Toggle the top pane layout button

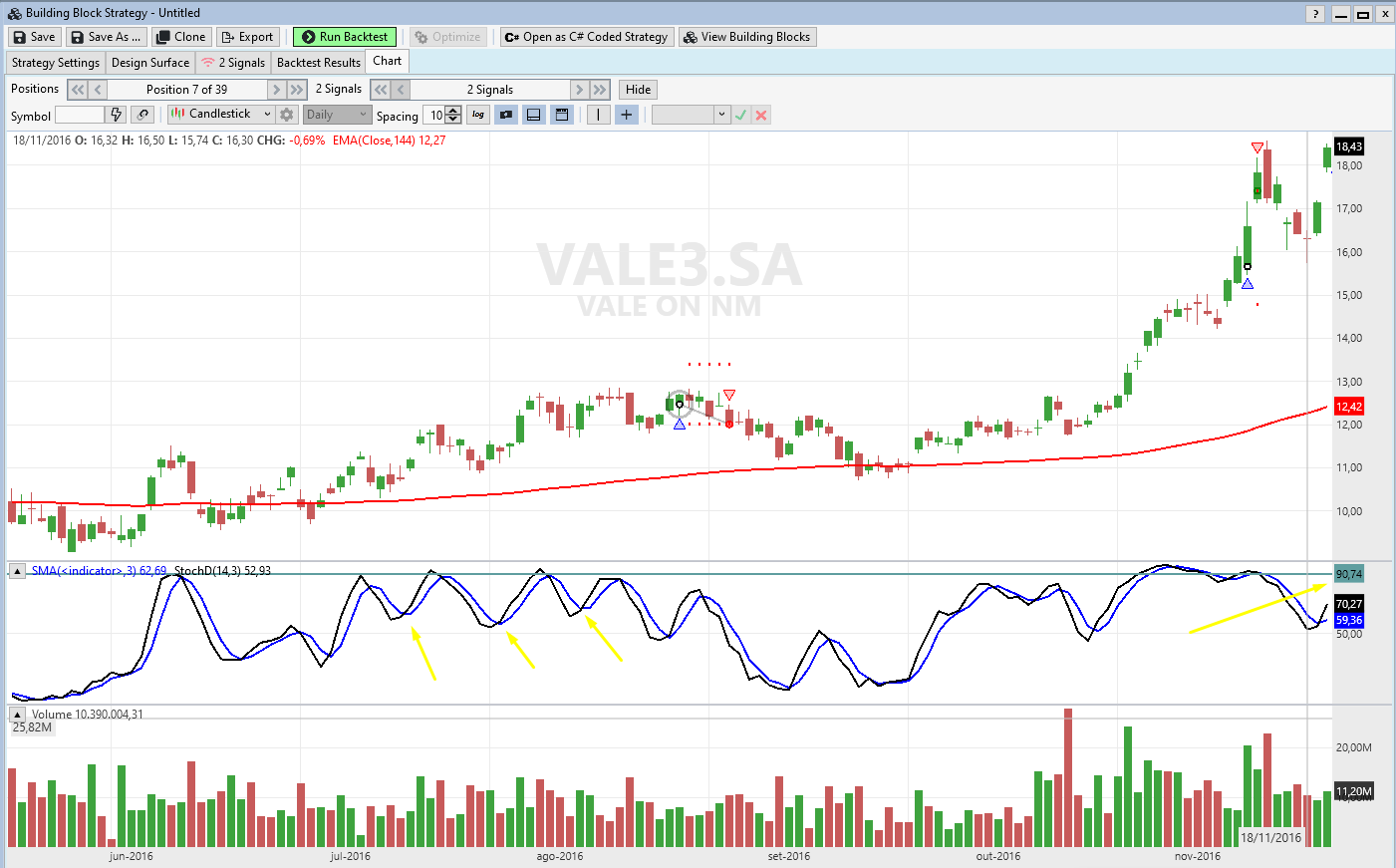coord(562,115)
